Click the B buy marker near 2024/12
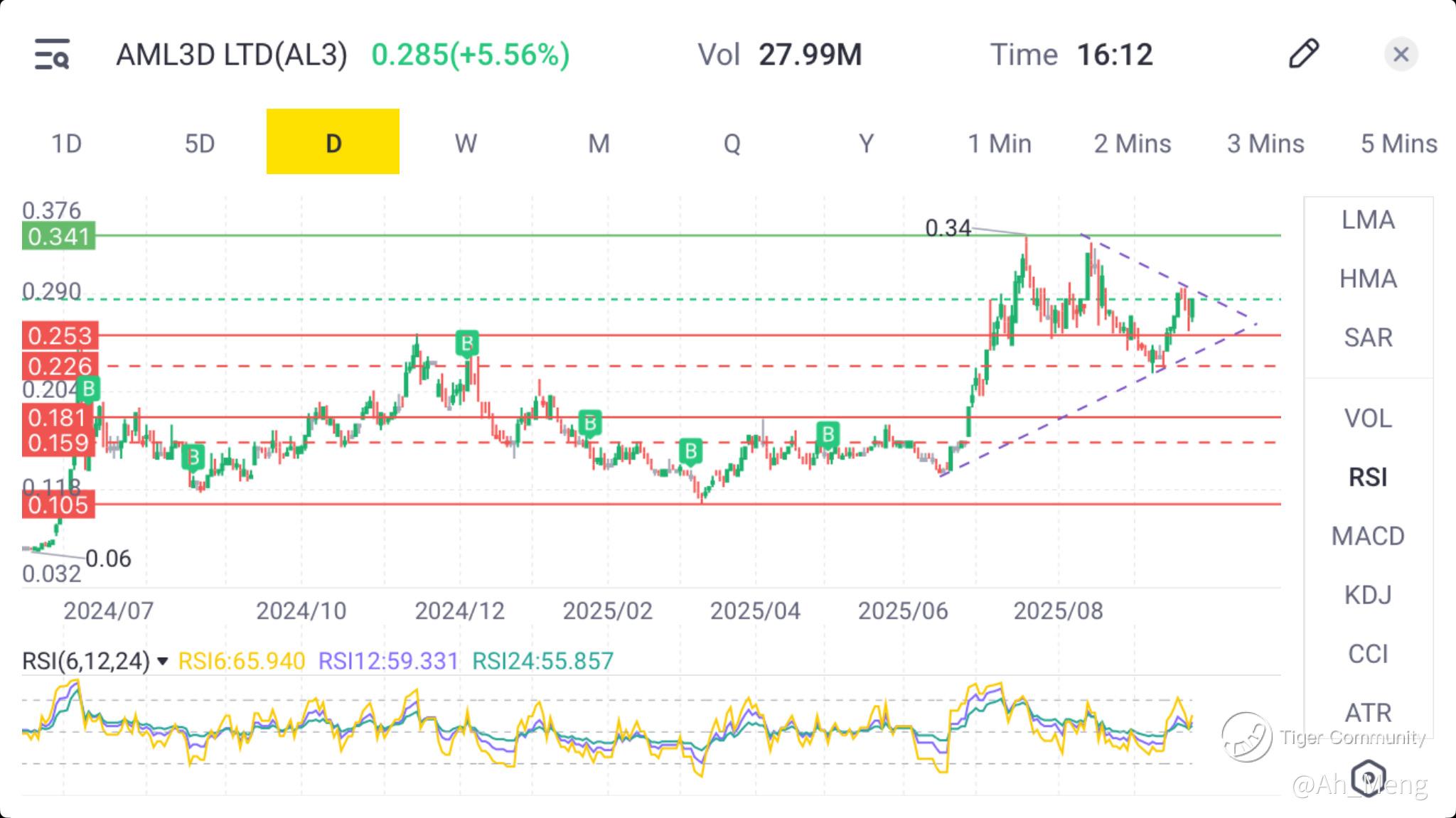Screen dimensions: 1456x818 coord(466,344)
